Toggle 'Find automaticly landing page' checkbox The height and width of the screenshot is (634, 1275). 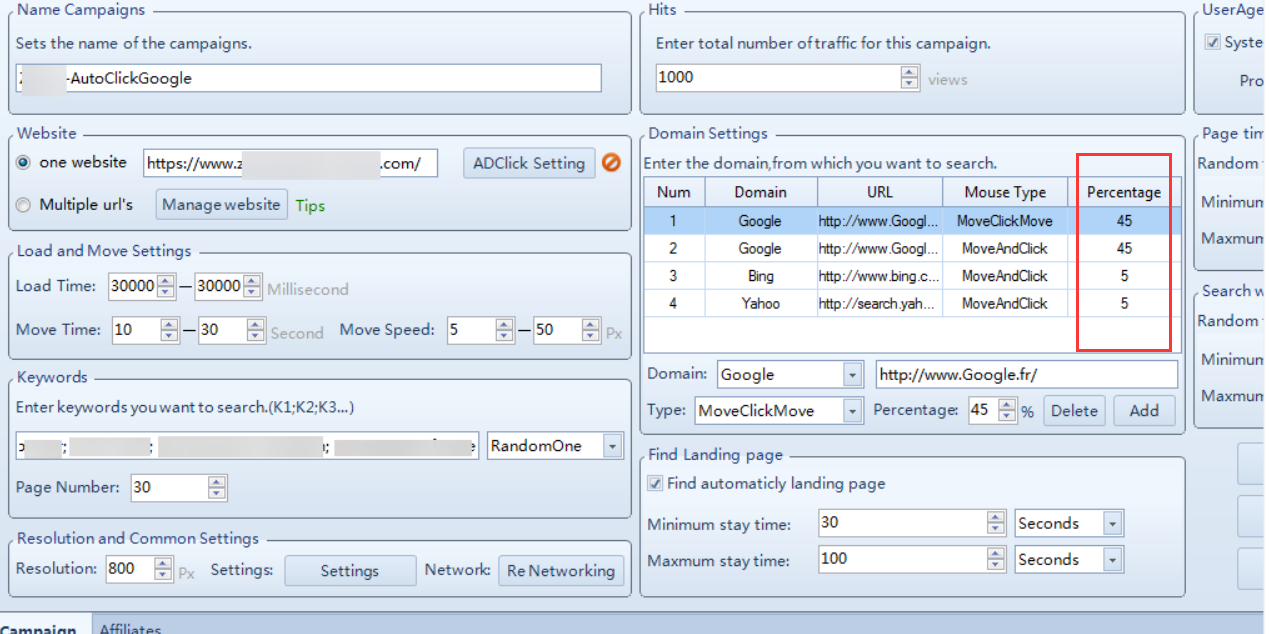655,484
